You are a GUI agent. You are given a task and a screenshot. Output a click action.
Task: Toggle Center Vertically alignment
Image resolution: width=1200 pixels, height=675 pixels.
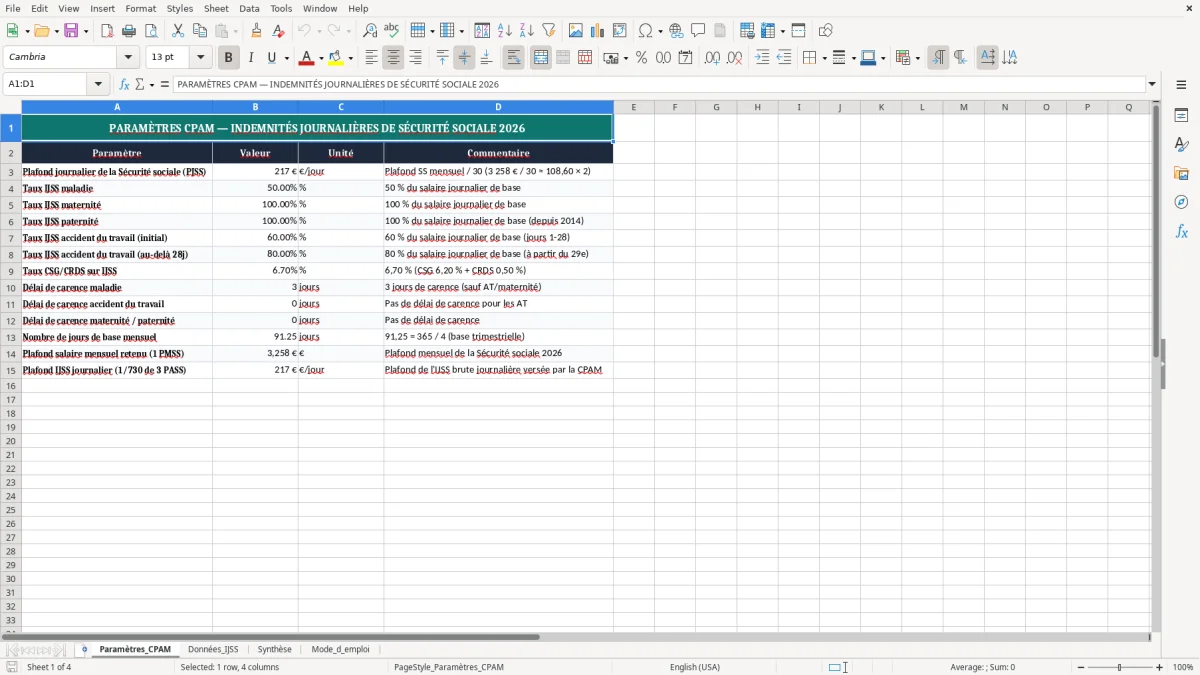click(x=464, y=58)
